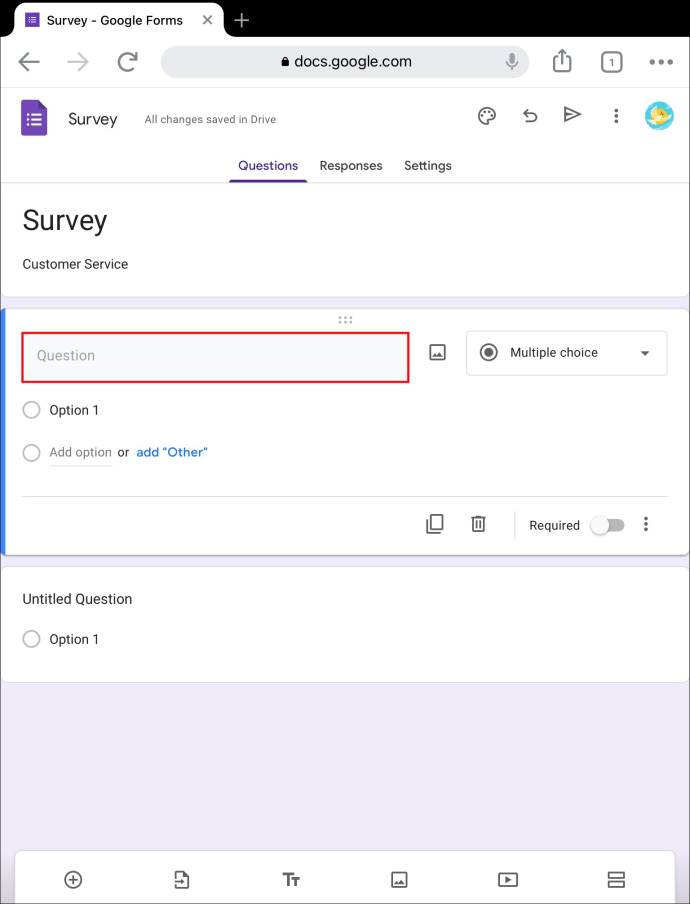Open the Settings tab
690x904 pixels.
(427, 165)
